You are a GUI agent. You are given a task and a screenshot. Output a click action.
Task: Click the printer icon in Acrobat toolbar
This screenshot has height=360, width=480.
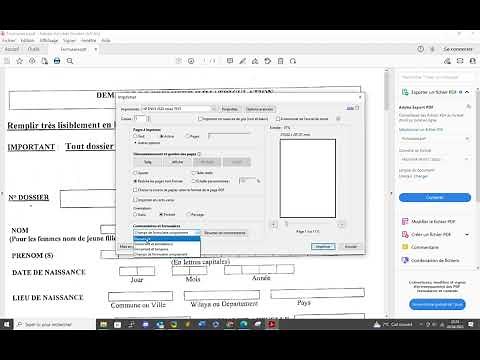pyautogui.click(x=57, y=61)
